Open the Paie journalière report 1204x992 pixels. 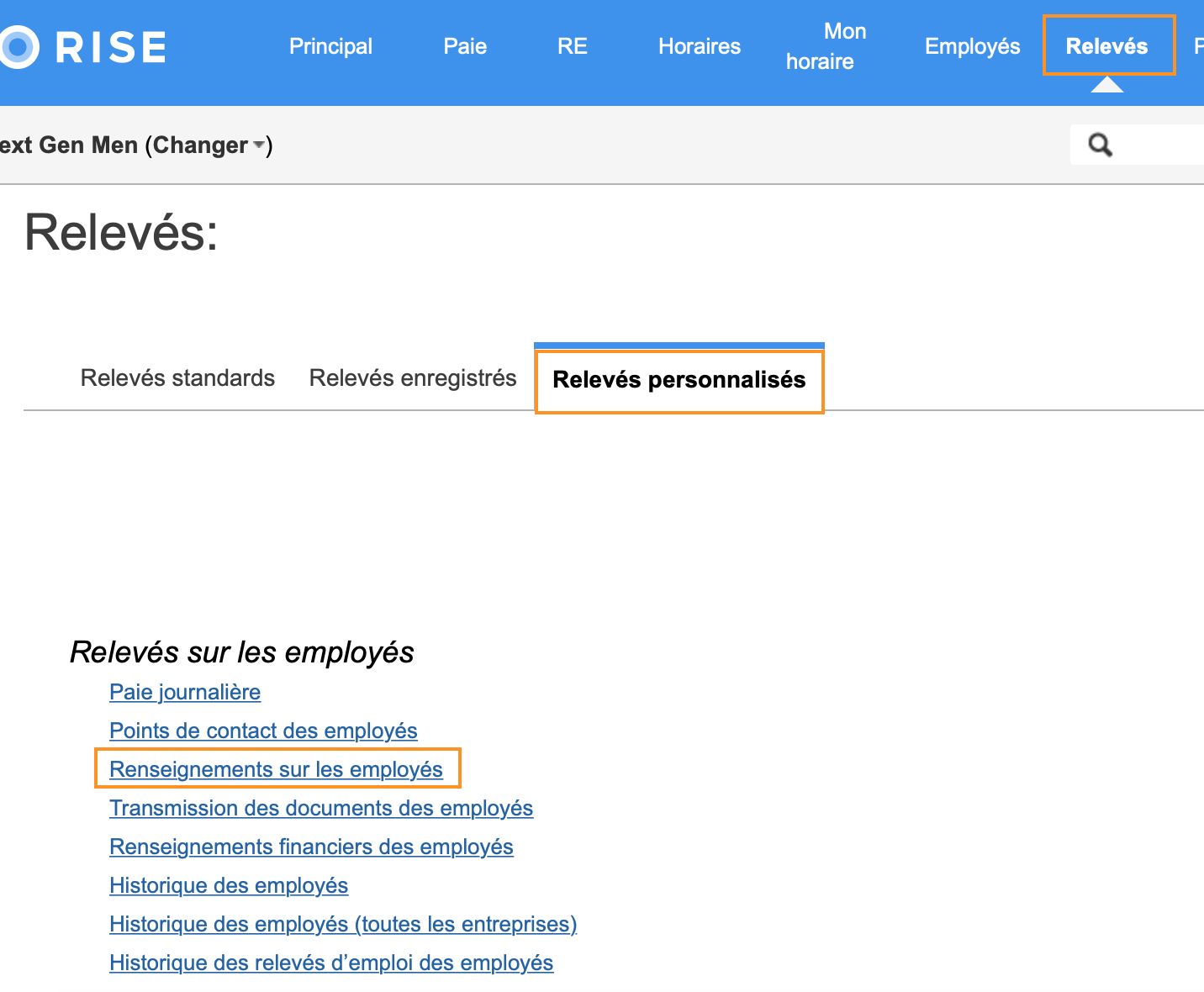click(185, 692)
